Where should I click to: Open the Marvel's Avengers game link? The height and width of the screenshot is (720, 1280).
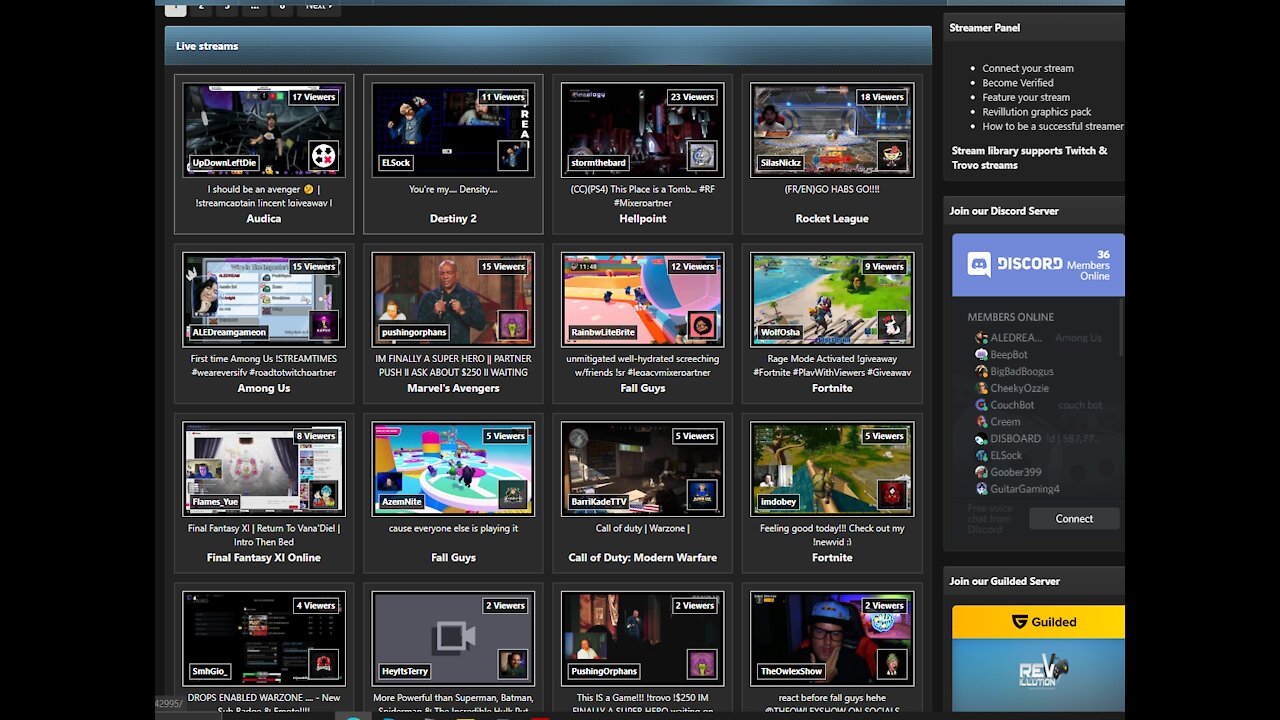pyautogui.click(x=453, y=388)
